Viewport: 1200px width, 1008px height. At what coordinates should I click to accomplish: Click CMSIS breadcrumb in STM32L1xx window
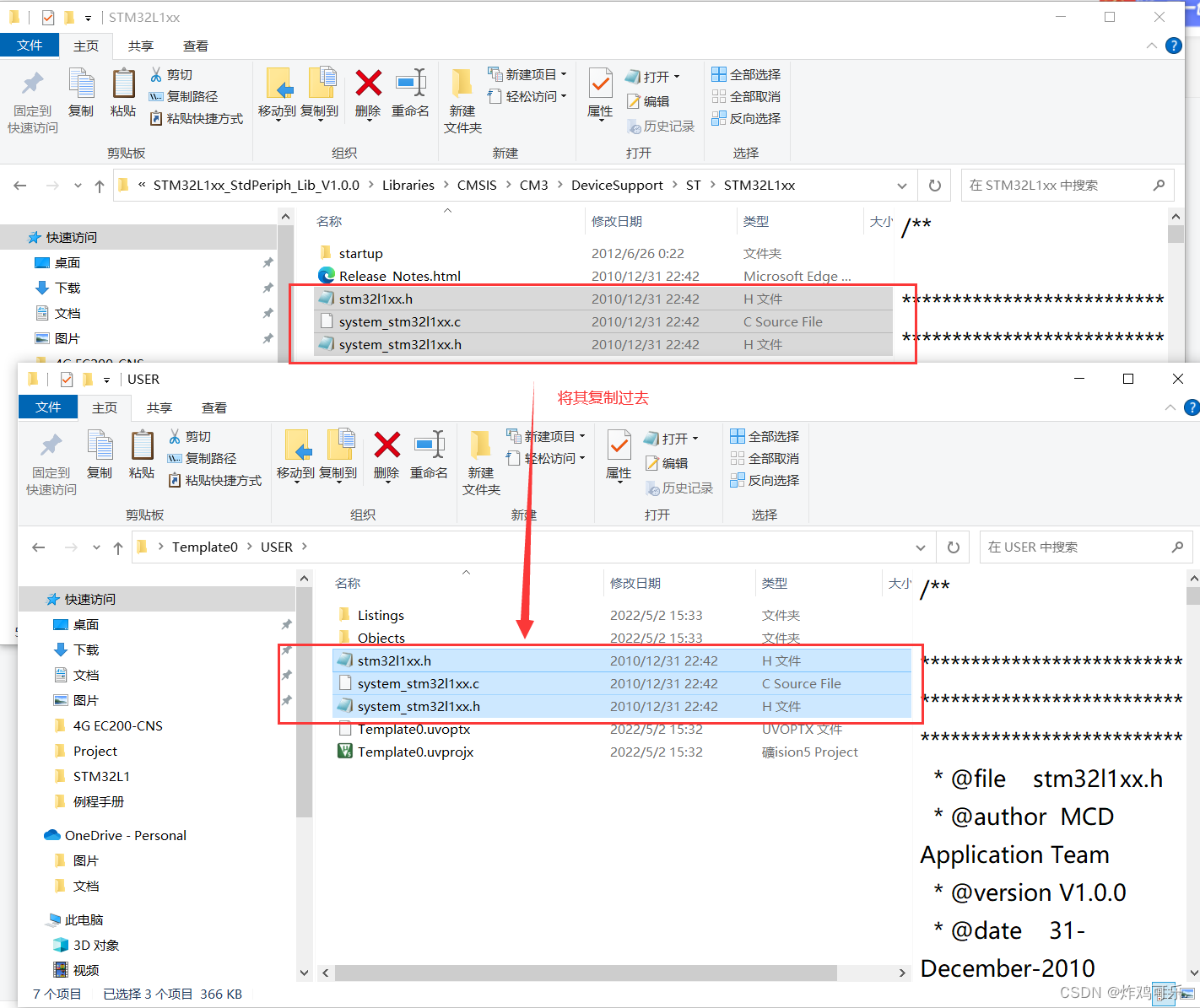click(477, 186)
